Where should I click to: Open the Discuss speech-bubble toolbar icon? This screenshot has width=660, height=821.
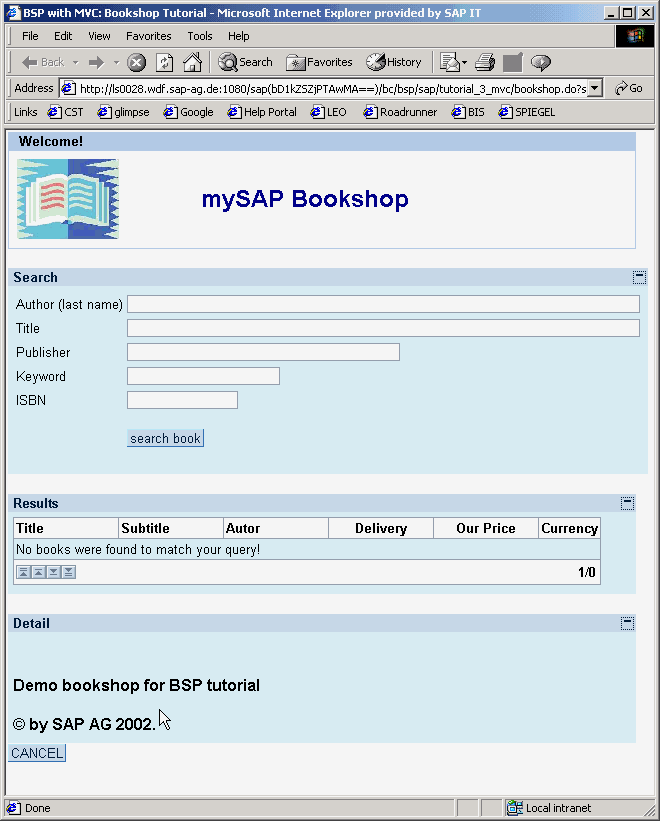click(541, 62)
